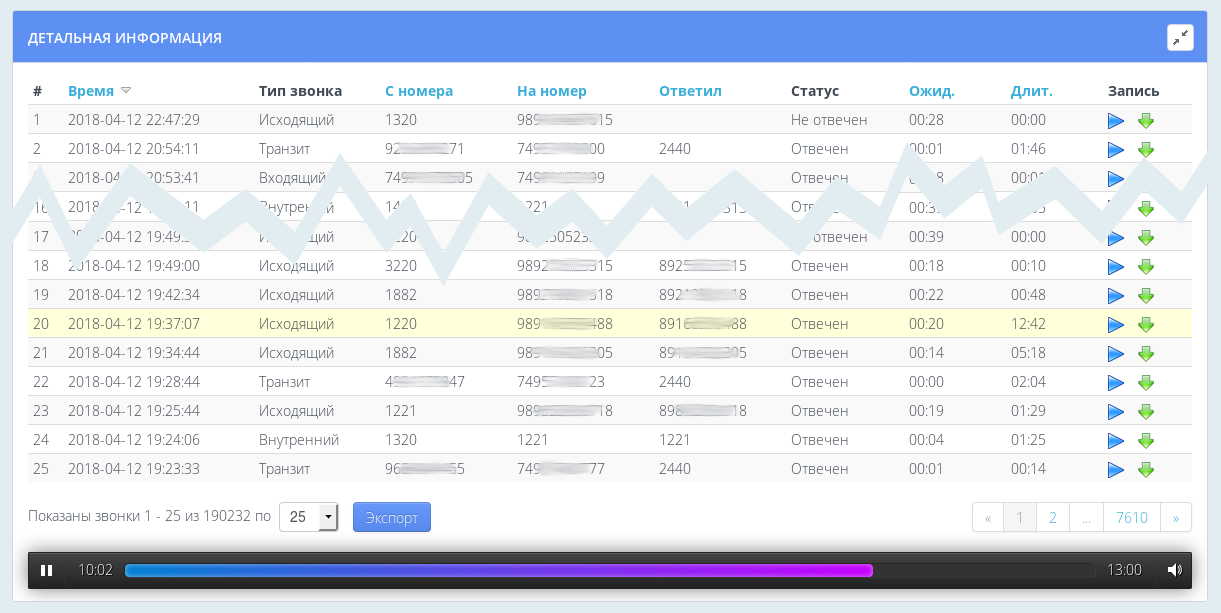Play recording of call number 1

point(1116,120)
